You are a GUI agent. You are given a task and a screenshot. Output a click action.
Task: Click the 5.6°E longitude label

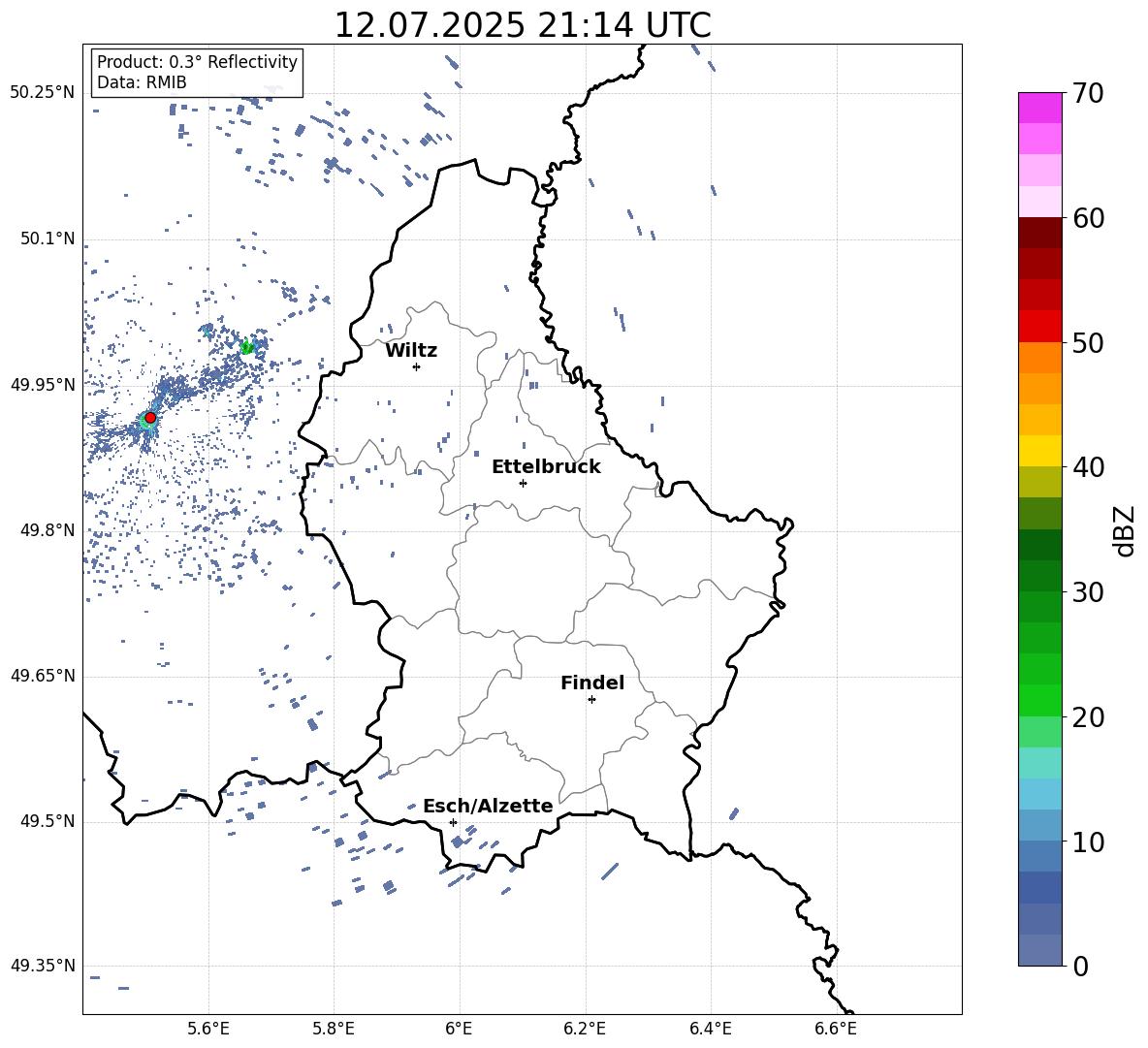pos(208,1029)
